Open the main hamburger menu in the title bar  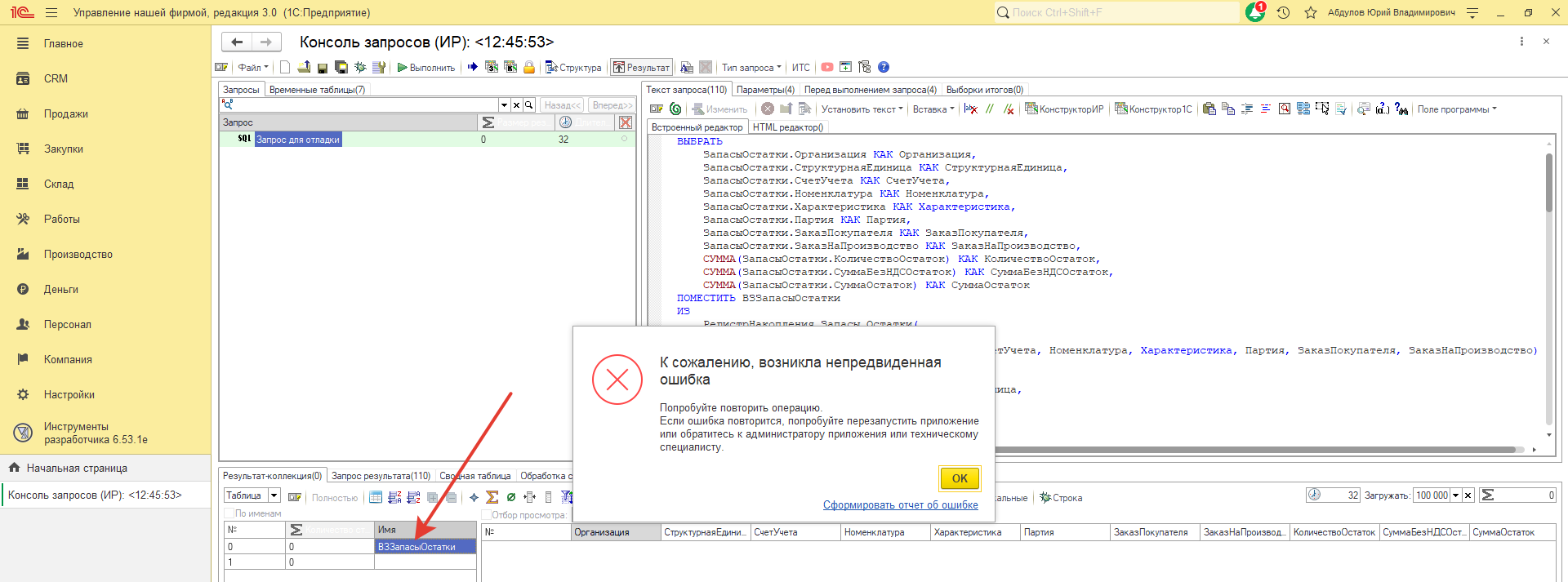(x=51, y=13)
